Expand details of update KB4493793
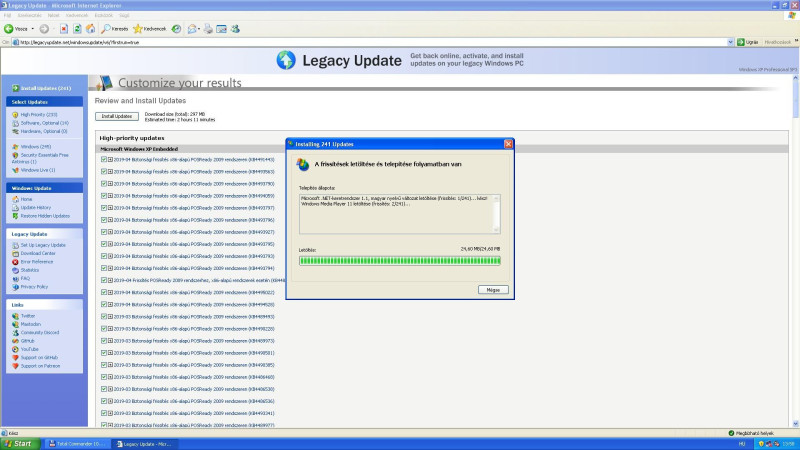This screenshot has width=800, height=450. (110, 256)
